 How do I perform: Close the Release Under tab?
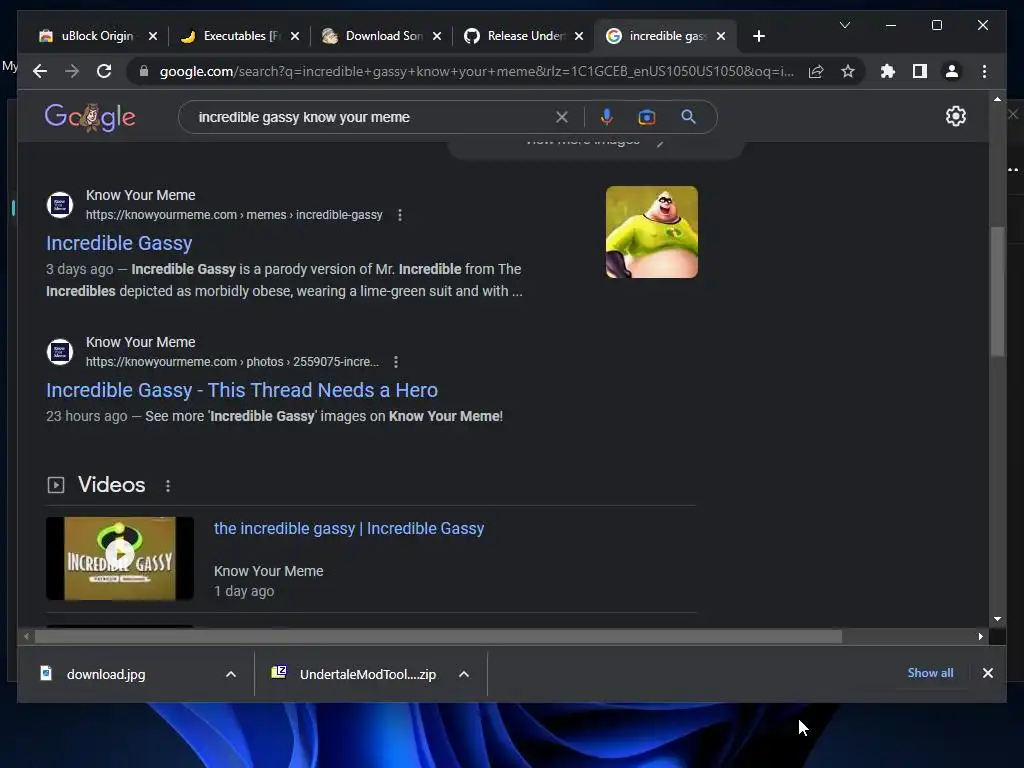pos(579,36)
